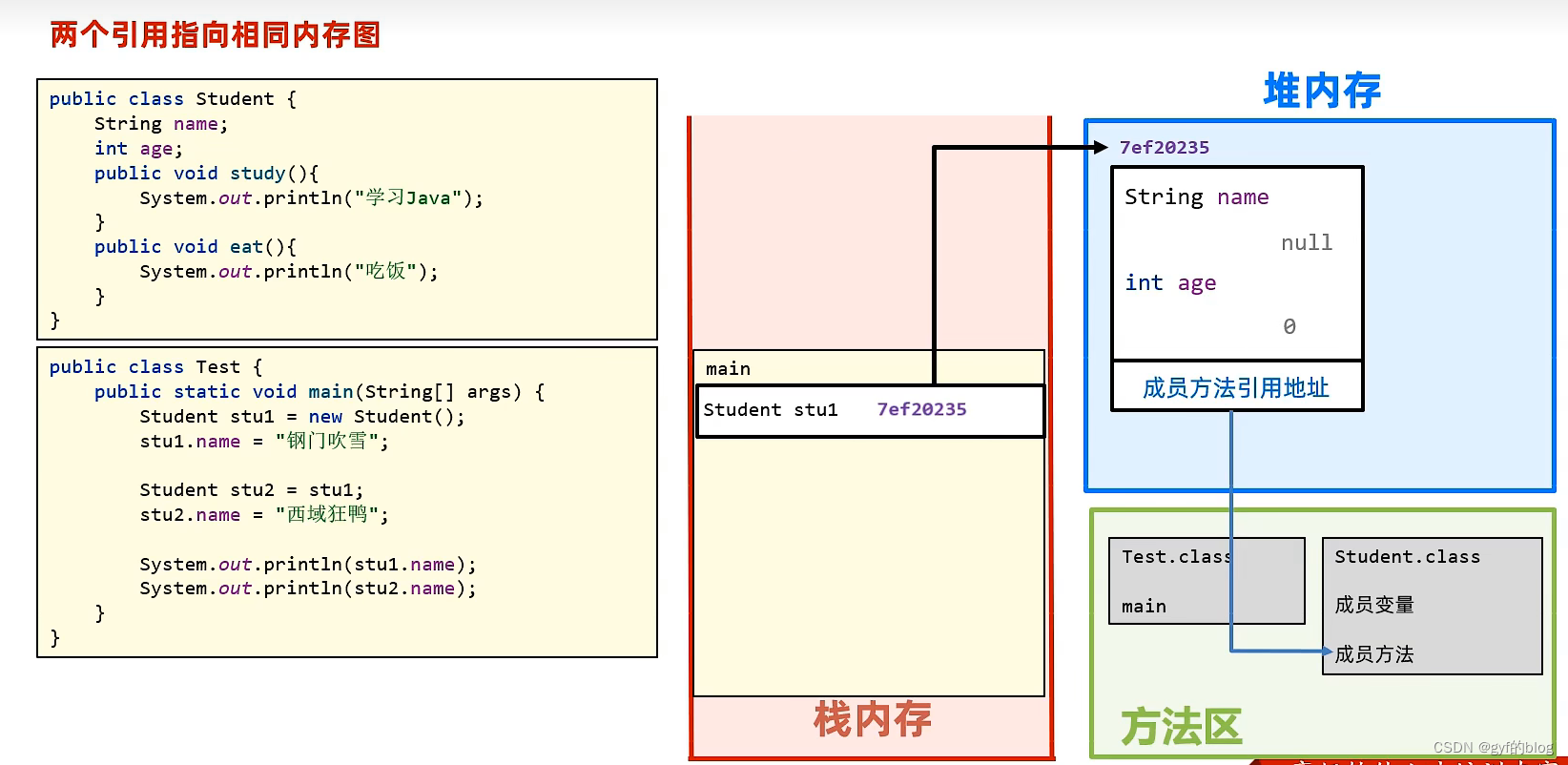Click 'public void eat(){' line
Image resolution: width=1568 pixels, height=765 pixels.
196,247
